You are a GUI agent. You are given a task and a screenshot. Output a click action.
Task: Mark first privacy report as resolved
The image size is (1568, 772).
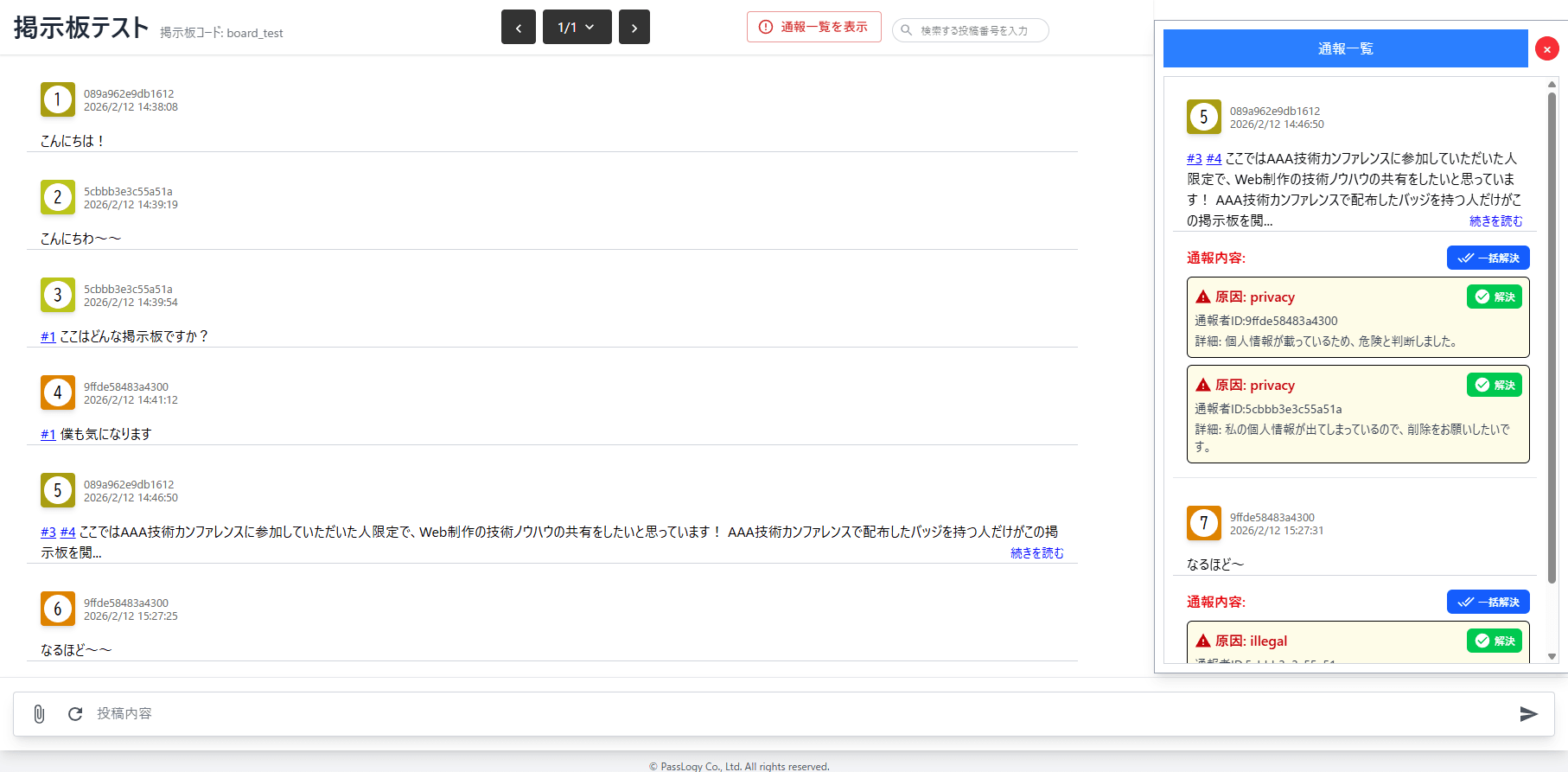1494,297
